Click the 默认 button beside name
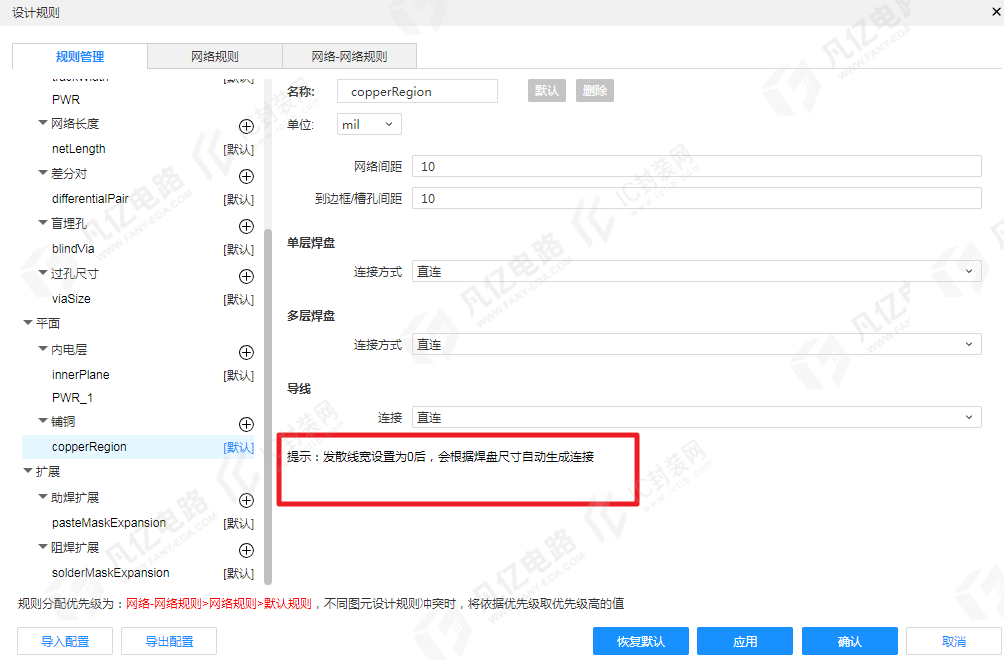Screen dimensions: 1004x667 547,91
